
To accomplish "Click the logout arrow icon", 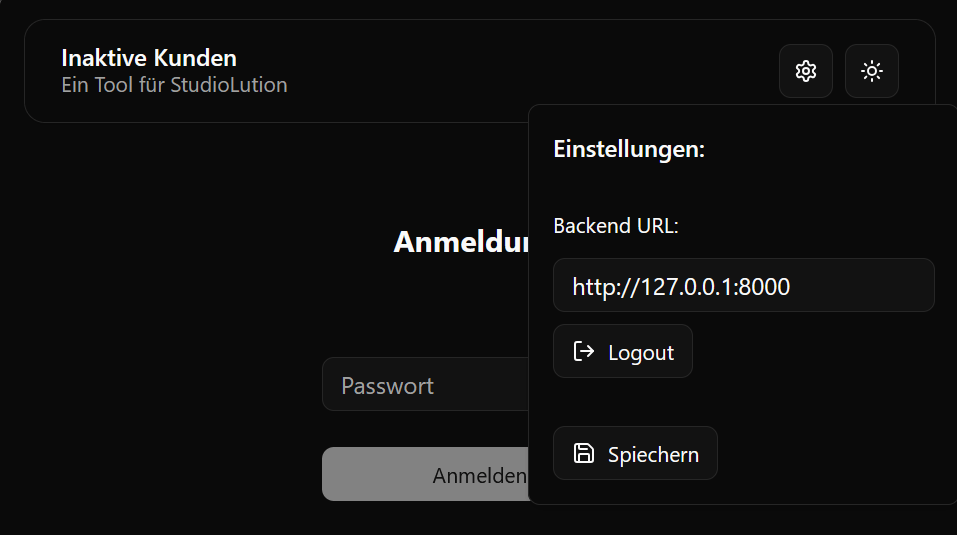I will [x=583, y=351].
